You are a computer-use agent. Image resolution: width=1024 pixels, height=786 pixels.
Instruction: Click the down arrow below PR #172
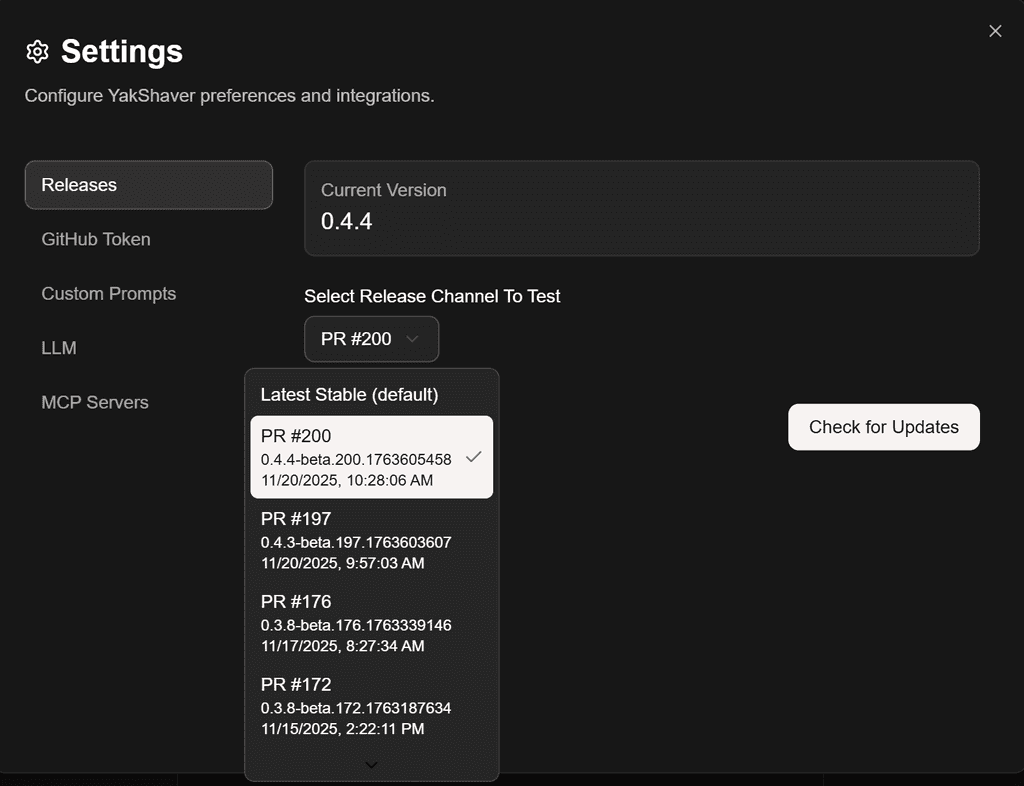coord(371,764)
